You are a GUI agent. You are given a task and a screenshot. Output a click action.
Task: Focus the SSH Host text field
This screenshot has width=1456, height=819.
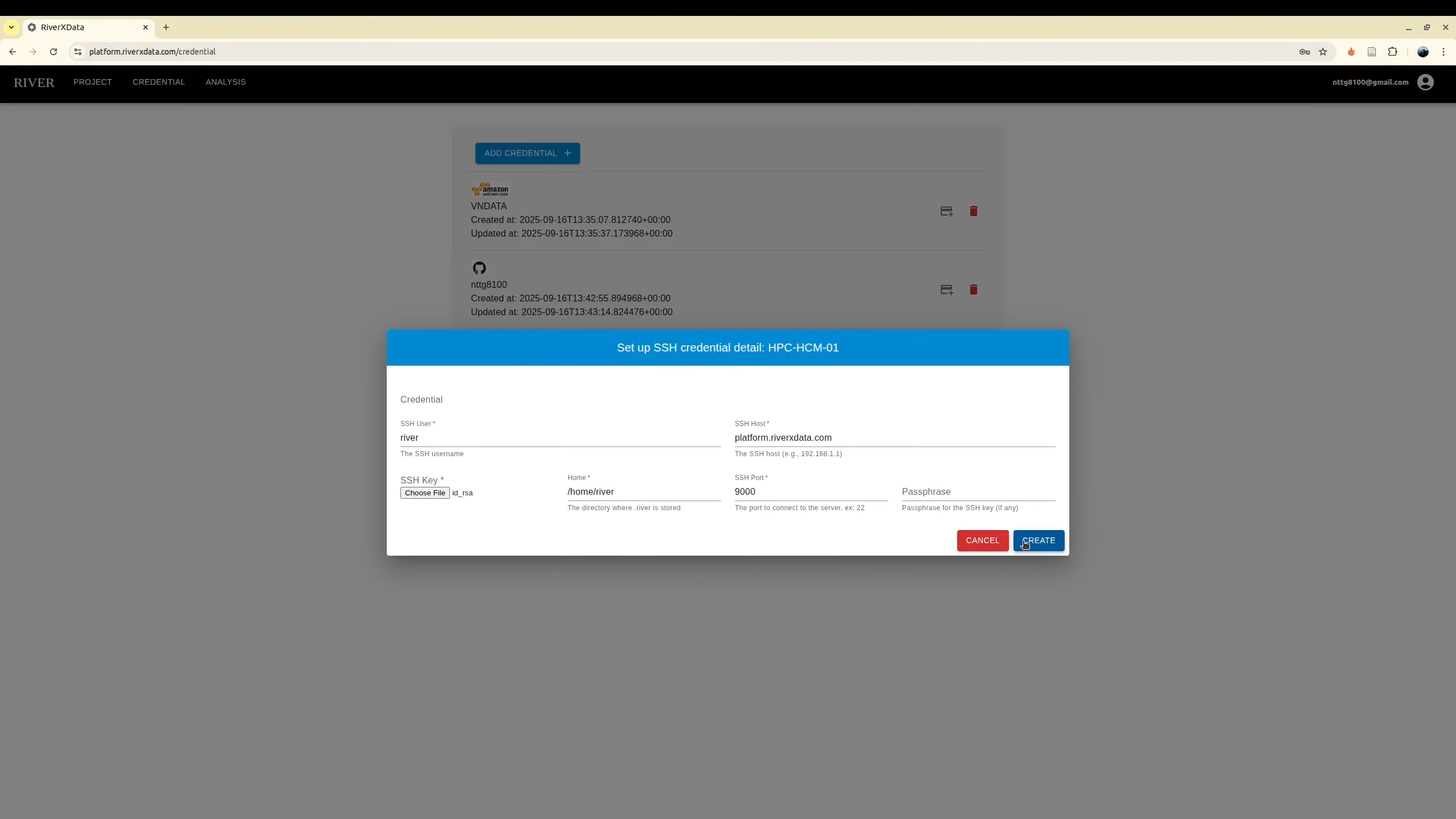[894, 437]
